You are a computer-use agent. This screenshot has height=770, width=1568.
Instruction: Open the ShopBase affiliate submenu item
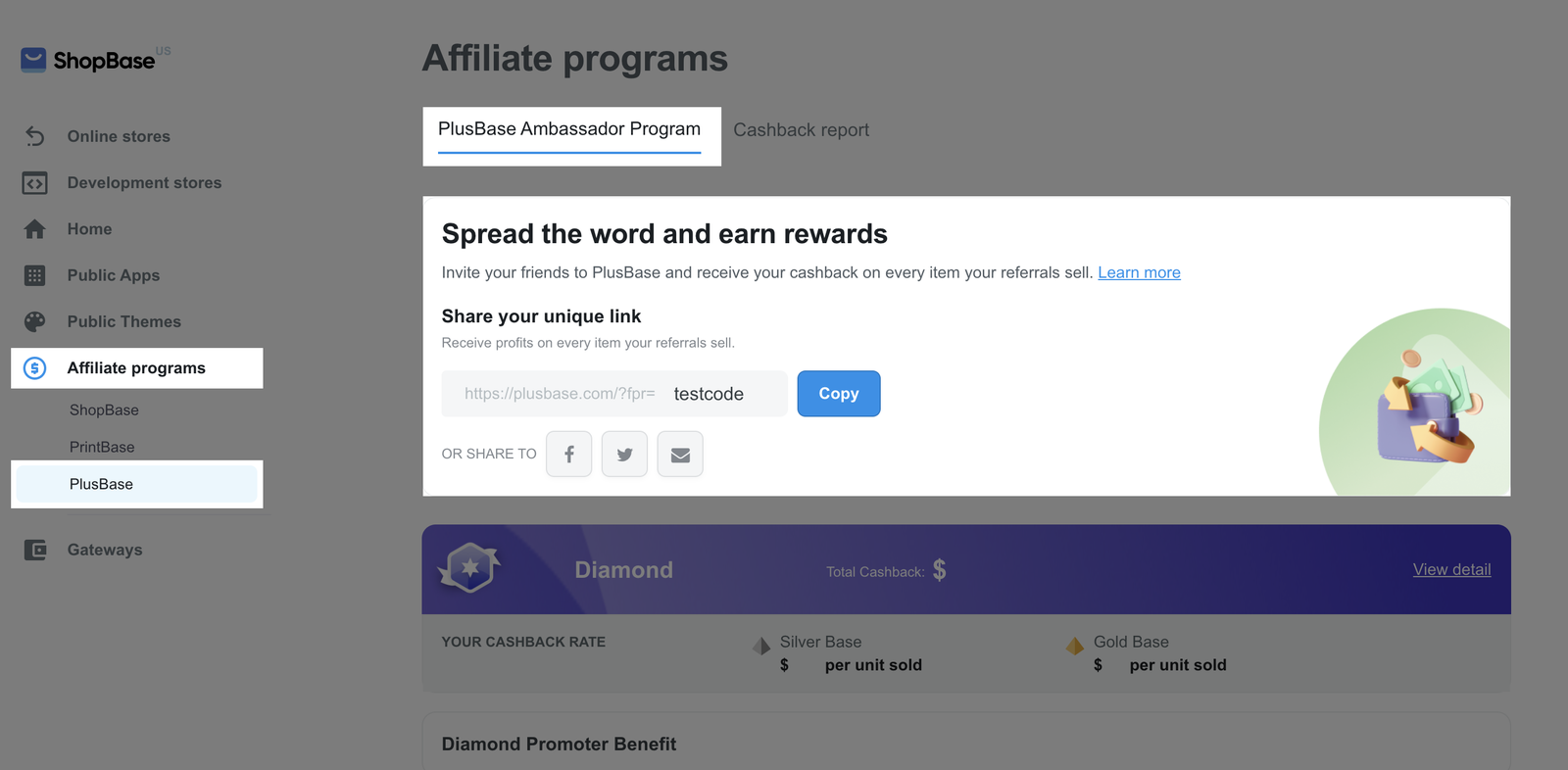[x=104, y=410]
